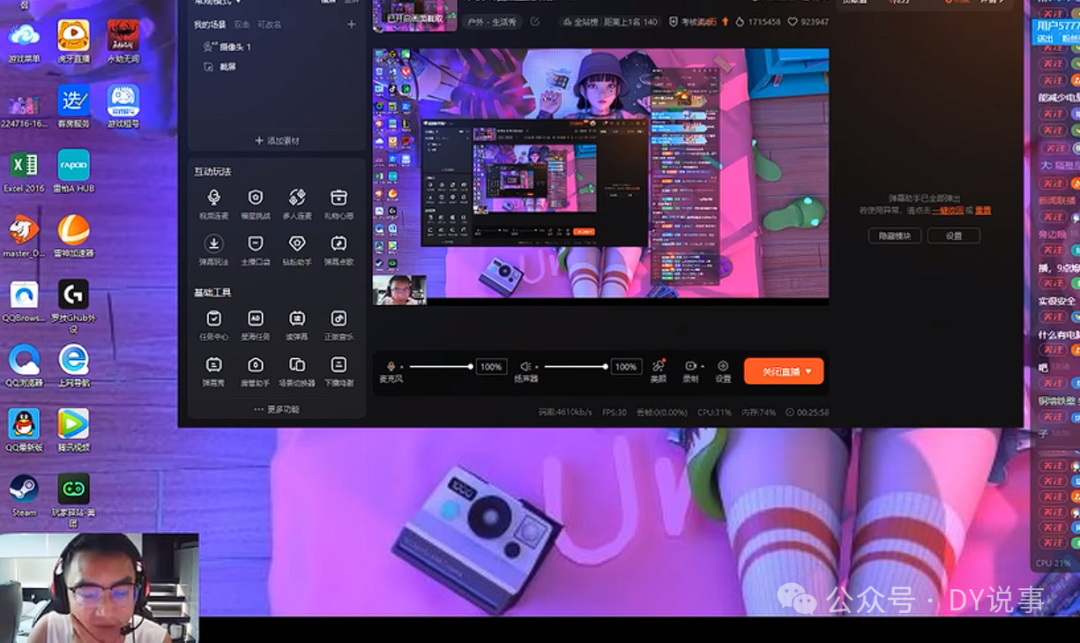Open the 场景切换器 scene switcher
Image resolution: width=1080 pixels, height=643 pixels.
click(297, 371)
